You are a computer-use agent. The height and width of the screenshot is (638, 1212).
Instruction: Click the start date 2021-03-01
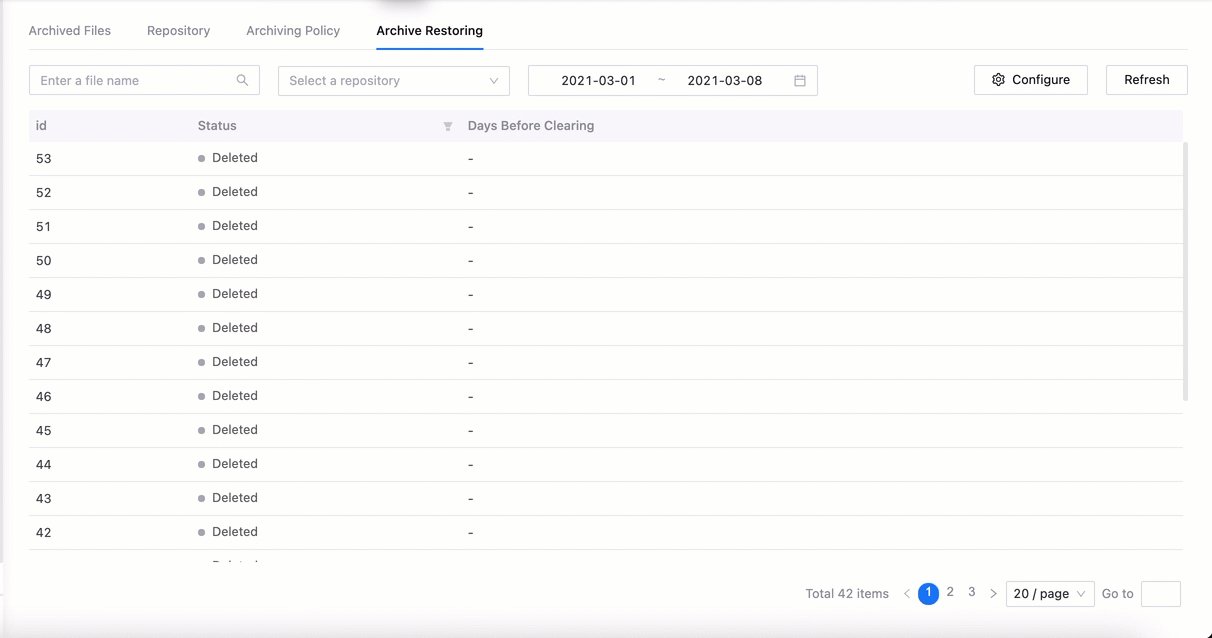598,81
